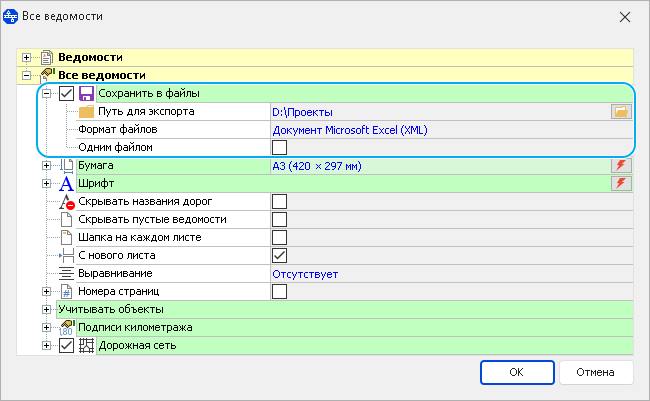This screenshot has width=650, height=401.
Task: Select the Сохранить в файлы row label
Action: pyautogui.click(x=149, y=93)
